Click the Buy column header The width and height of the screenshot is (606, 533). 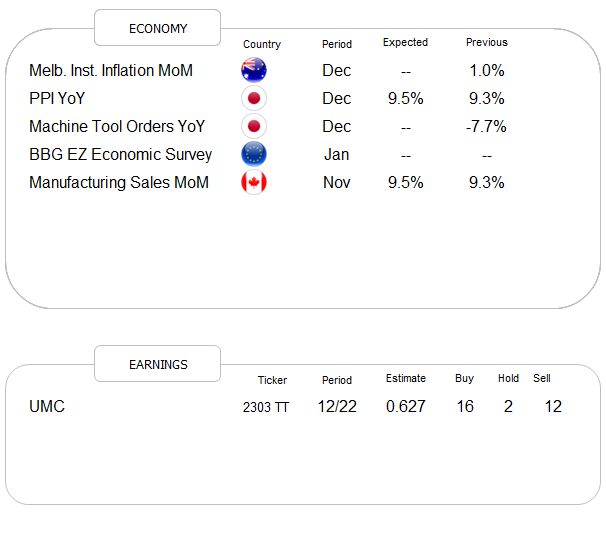(465, 378)
